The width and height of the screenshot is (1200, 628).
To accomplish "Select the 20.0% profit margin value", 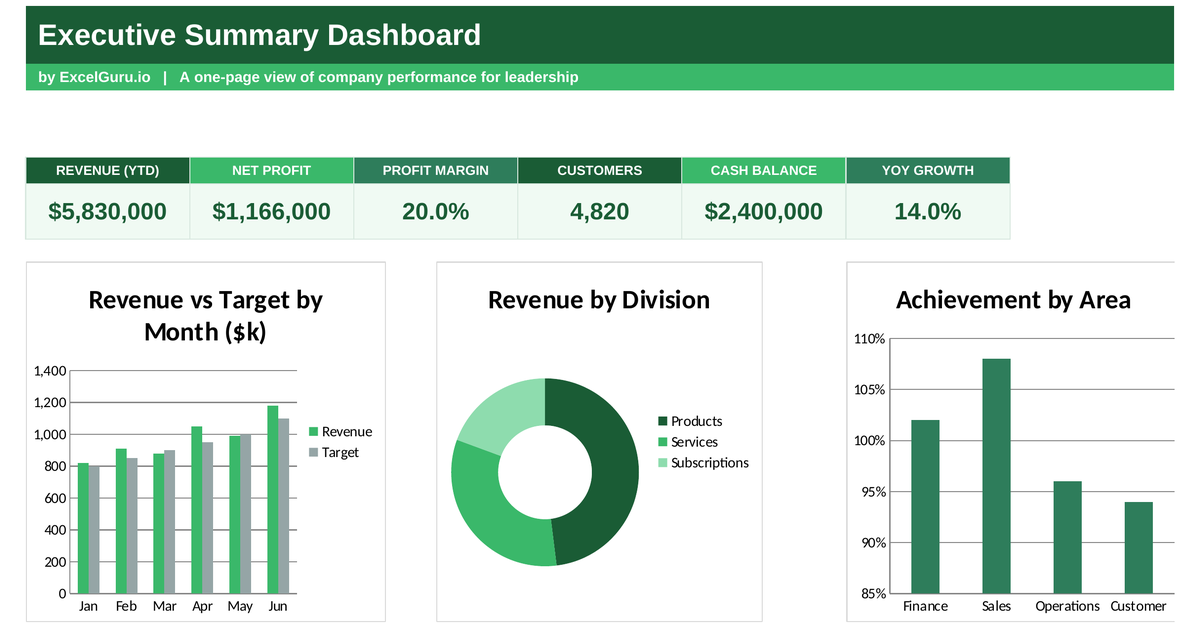I will click(435, 211).
